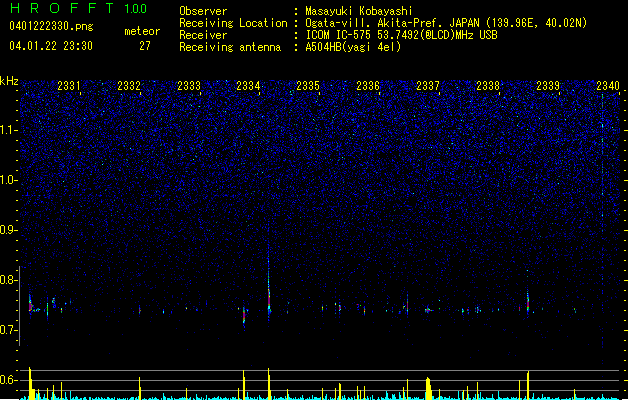Screen dimensions: 629x400
Task: Click the 2339 time axis marker
Action: [x=548, y=85]
